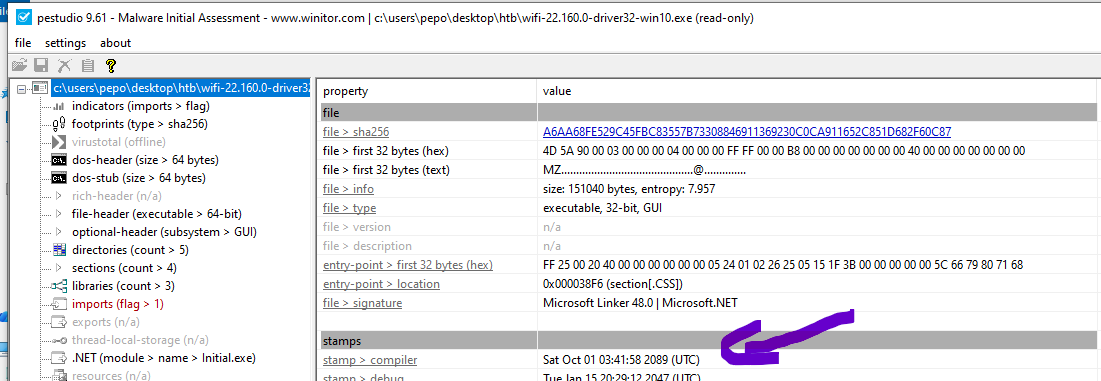Select '.NET (module > name > Initial.exe)' item
Viewport: 1101px width, 381px height.
point(164,358)
